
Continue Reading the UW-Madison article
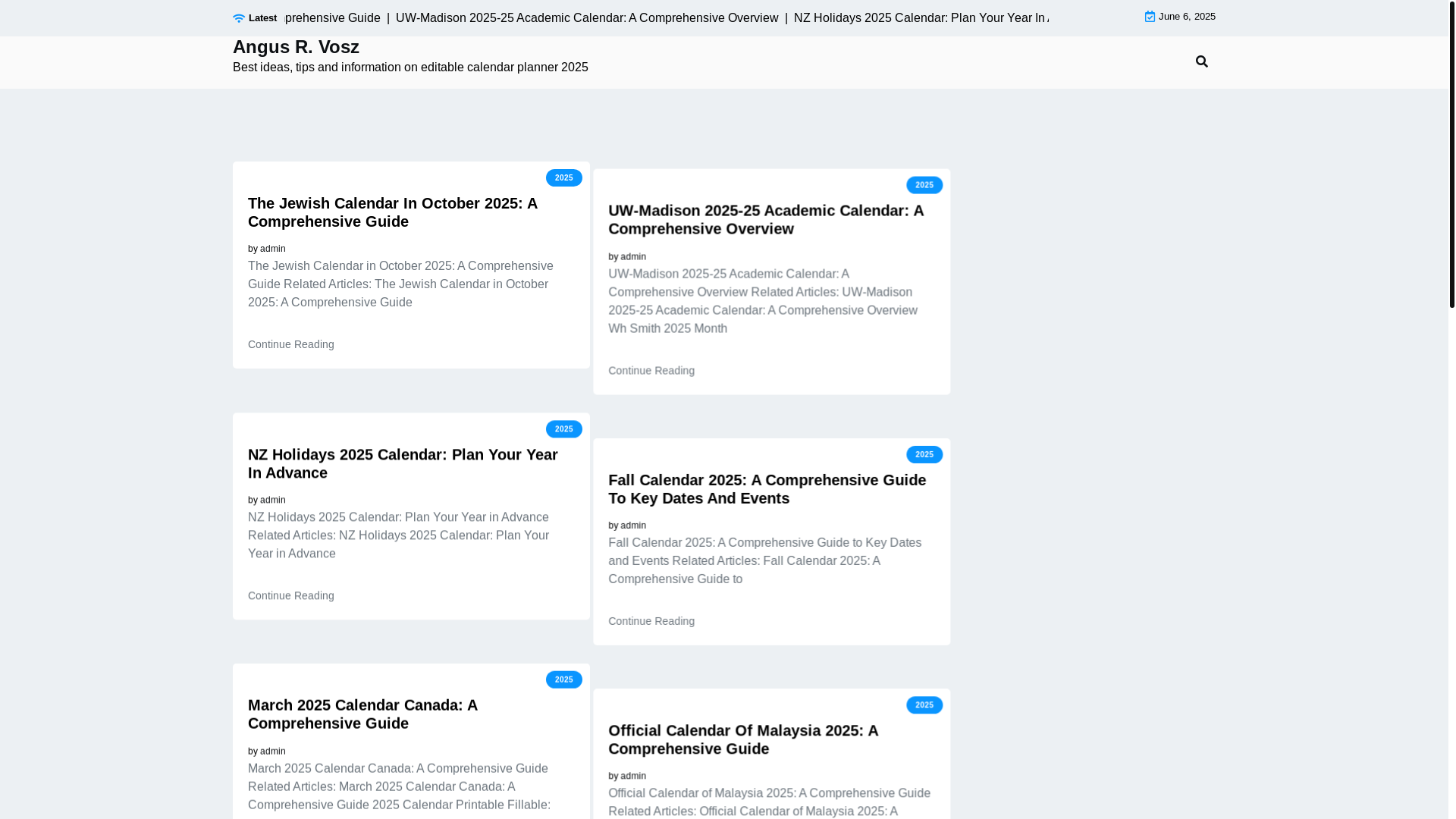pyautogui.click(x=651, y=370)
